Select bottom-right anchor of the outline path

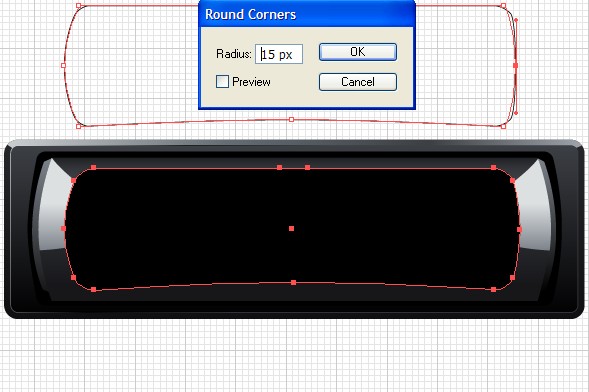coord(504,127)
